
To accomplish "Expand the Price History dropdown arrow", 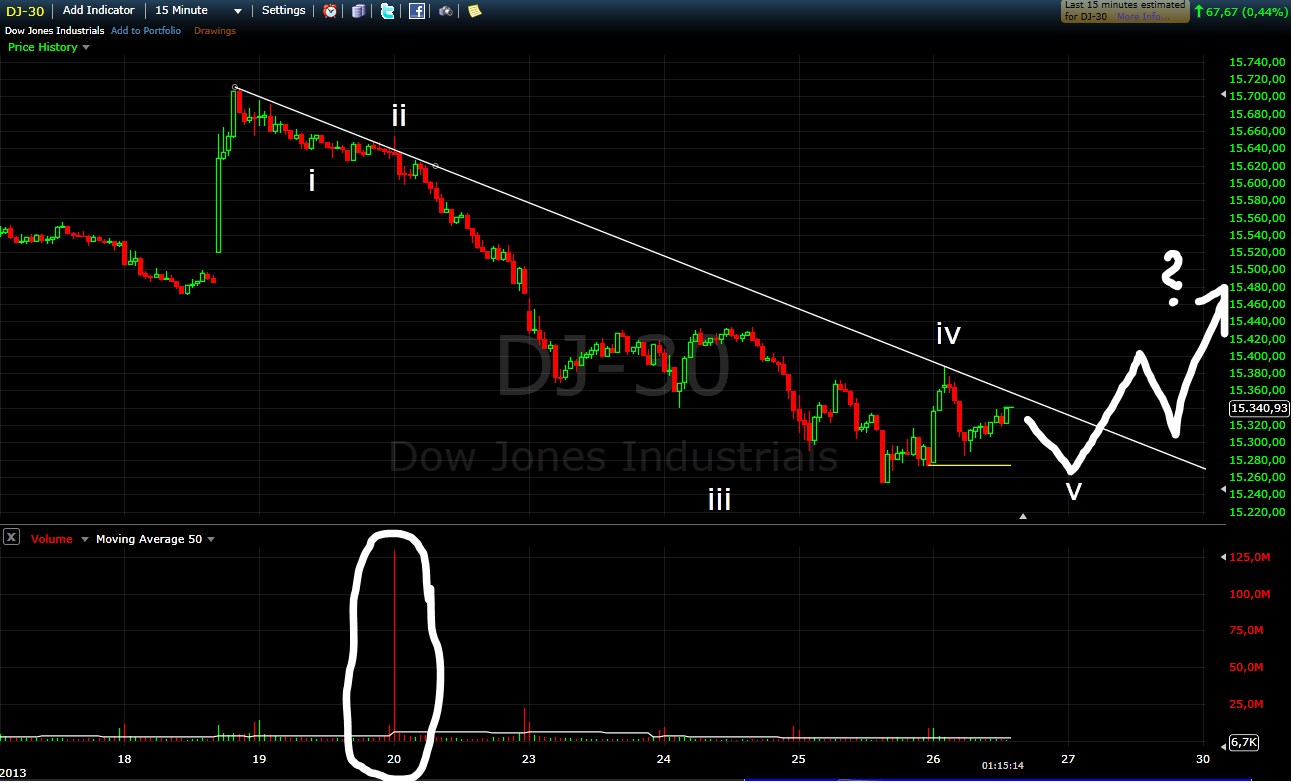I will tap(86, 47).
